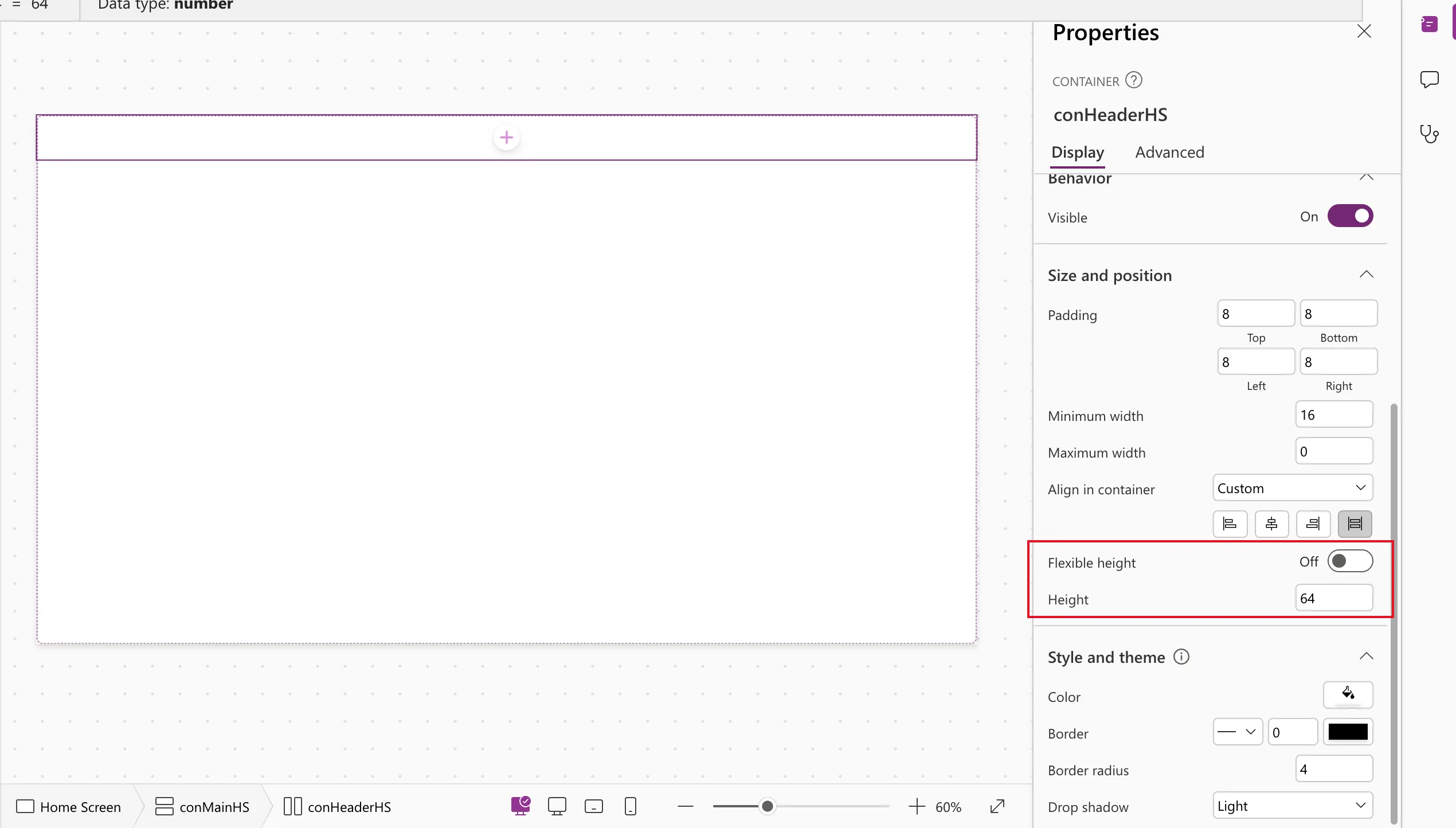Select align left icon for container
Screen dimensions: 1456x828
pos(1230,524)
